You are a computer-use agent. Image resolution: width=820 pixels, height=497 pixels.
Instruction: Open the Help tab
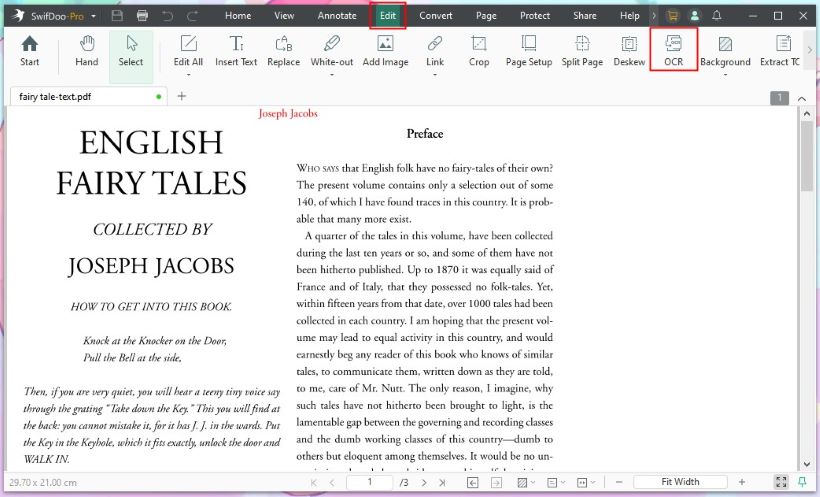click(630, 16)
